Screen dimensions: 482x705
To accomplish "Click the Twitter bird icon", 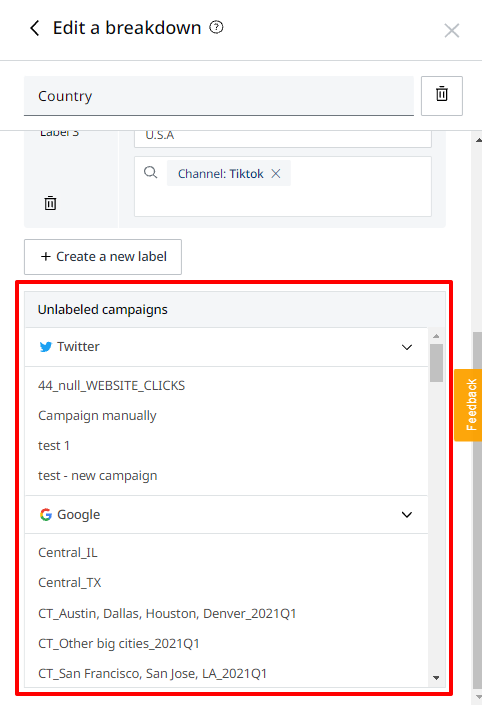I will (45, 347).
